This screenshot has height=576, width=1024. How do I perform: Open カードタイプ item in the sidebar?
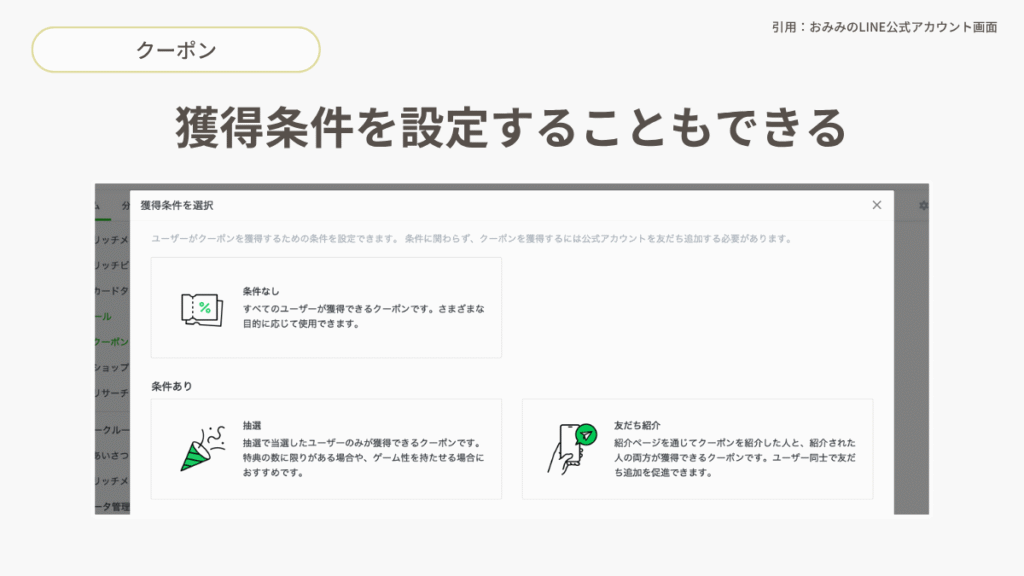(x=111, y=291)
